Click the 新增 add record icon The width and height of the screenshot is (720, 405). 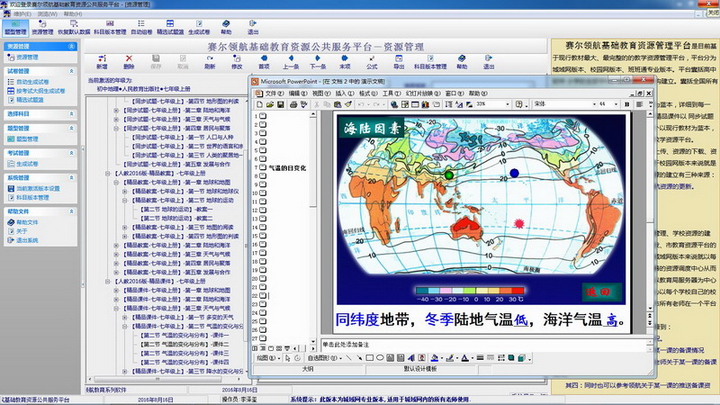click(x=103, y=59)
